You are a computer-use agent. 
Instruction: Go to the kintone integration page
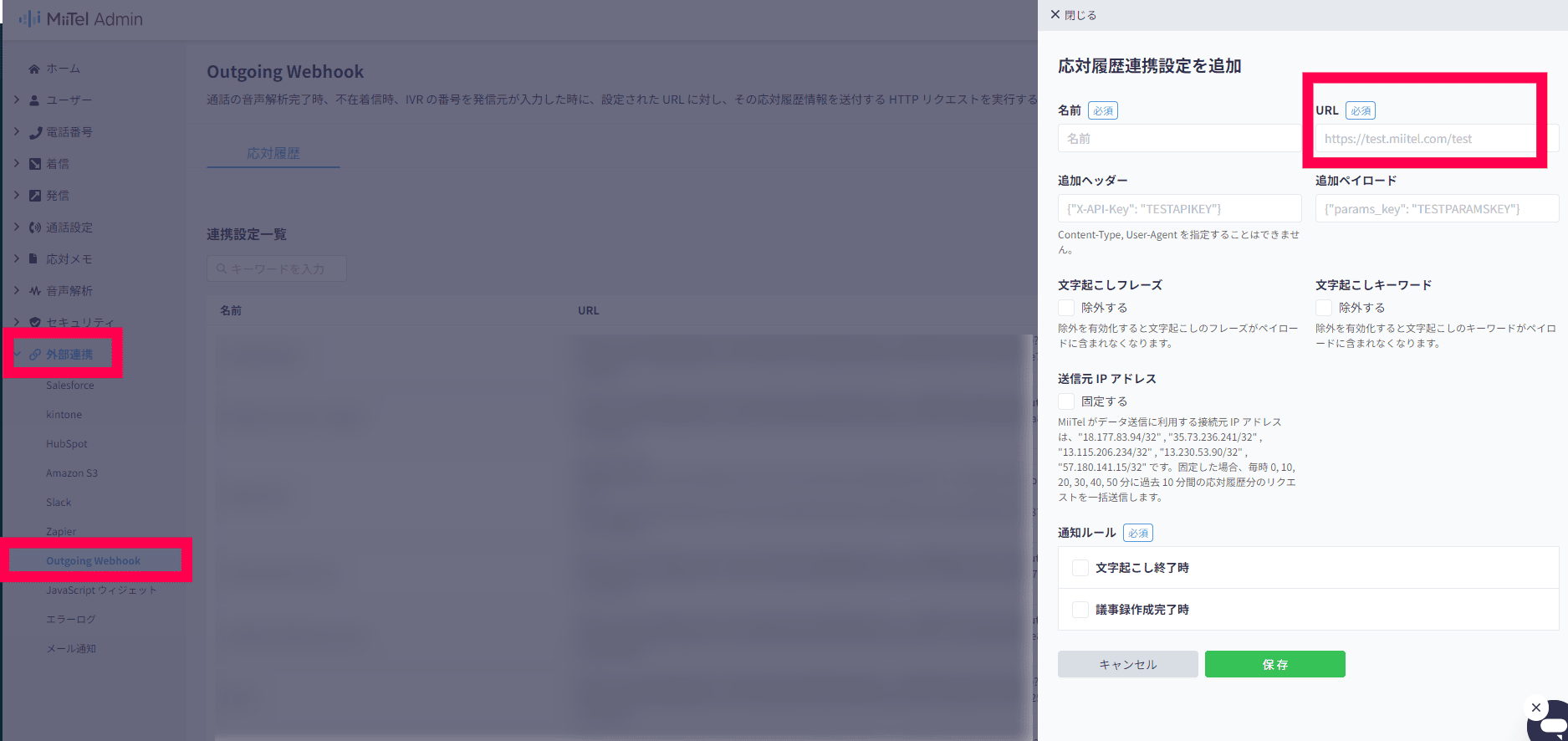click(64, 415)
